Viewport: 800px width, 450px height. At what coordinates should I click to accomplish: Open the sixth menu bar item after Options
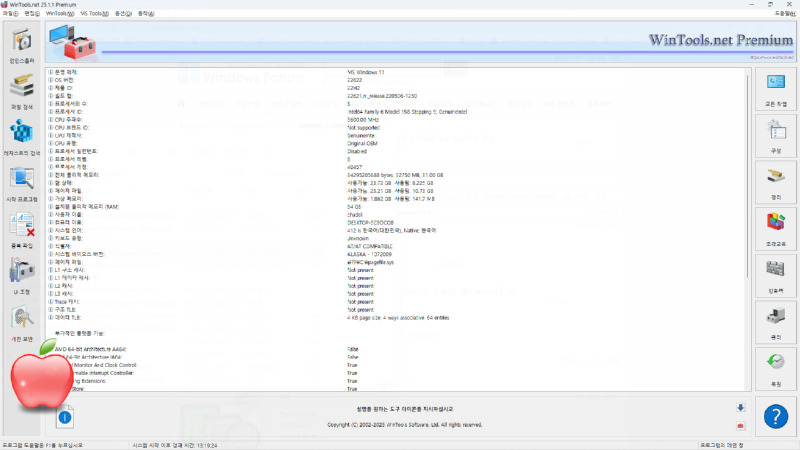[x=146, y=14]
